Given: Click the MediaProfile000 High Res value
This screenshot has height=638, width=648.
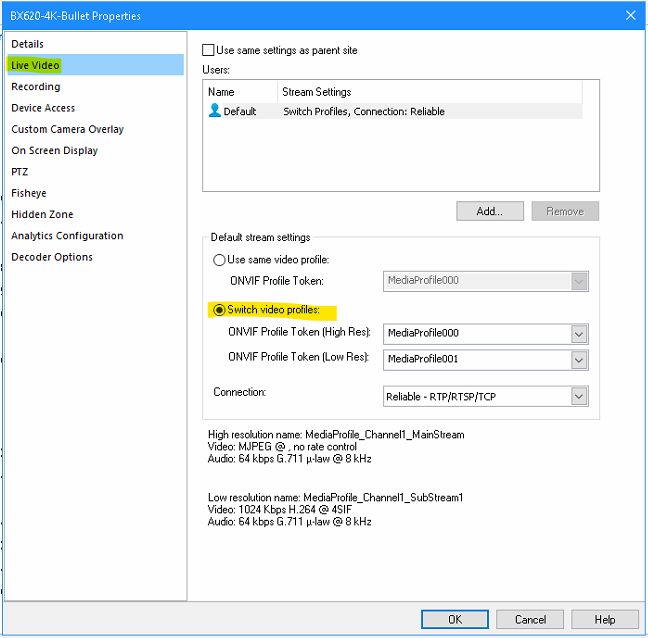Looking at the screenshot, I should click(x=423, y=333).
